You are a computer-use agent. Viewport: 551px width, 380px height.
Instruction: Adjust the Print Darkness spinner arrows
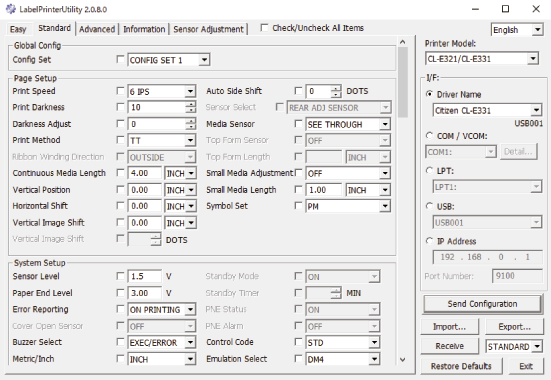191,107
